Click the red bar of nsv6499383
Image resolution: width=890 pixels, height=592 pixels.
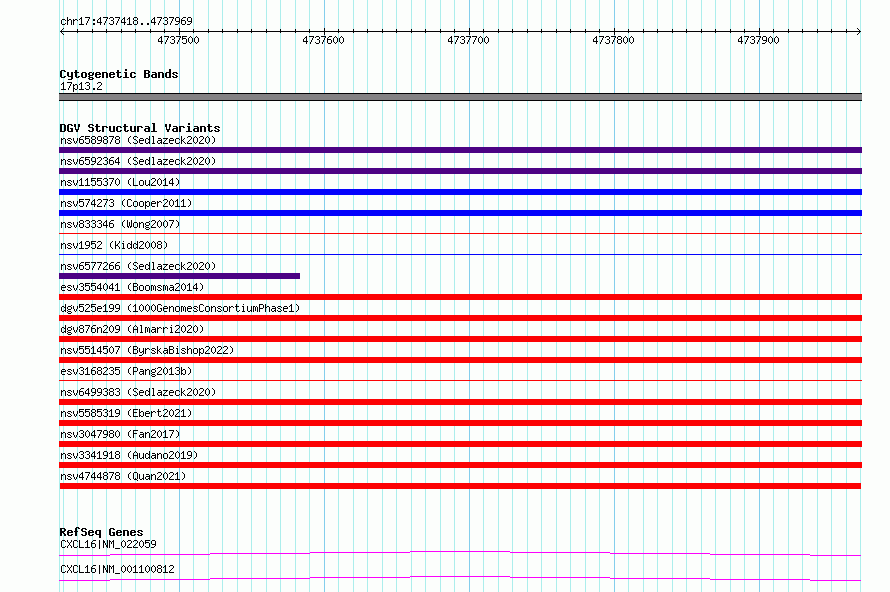point(460,402)
